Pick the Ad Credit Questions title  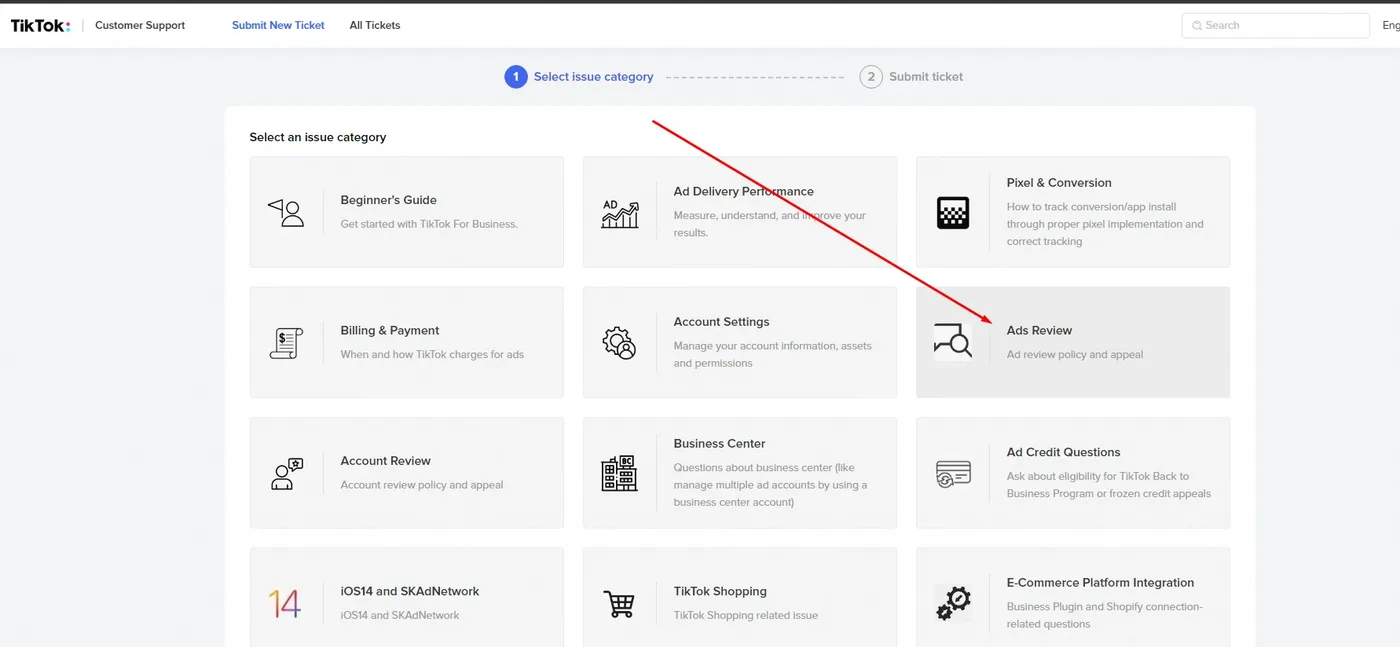click(x=1063, y=452)
